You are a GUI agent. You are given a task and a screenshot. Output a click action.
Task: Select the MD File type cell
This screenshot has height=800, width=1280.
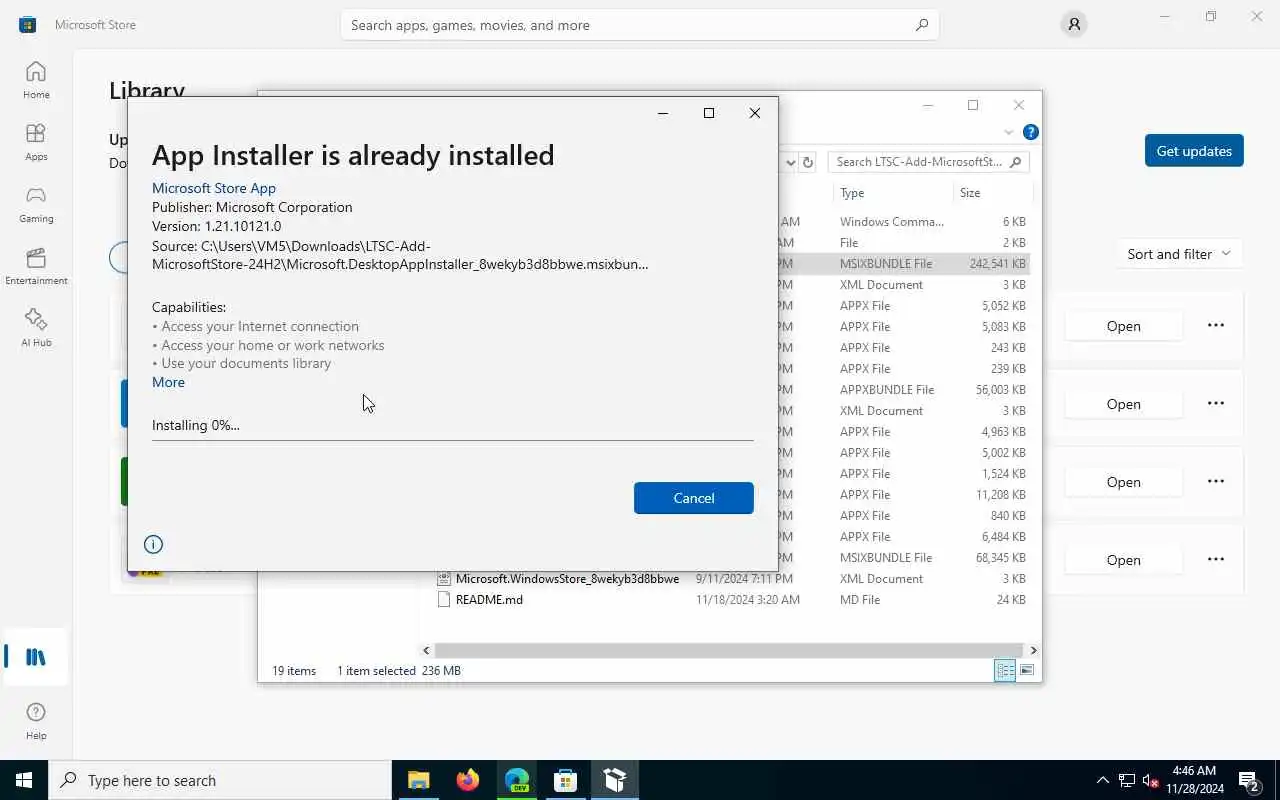860,600
